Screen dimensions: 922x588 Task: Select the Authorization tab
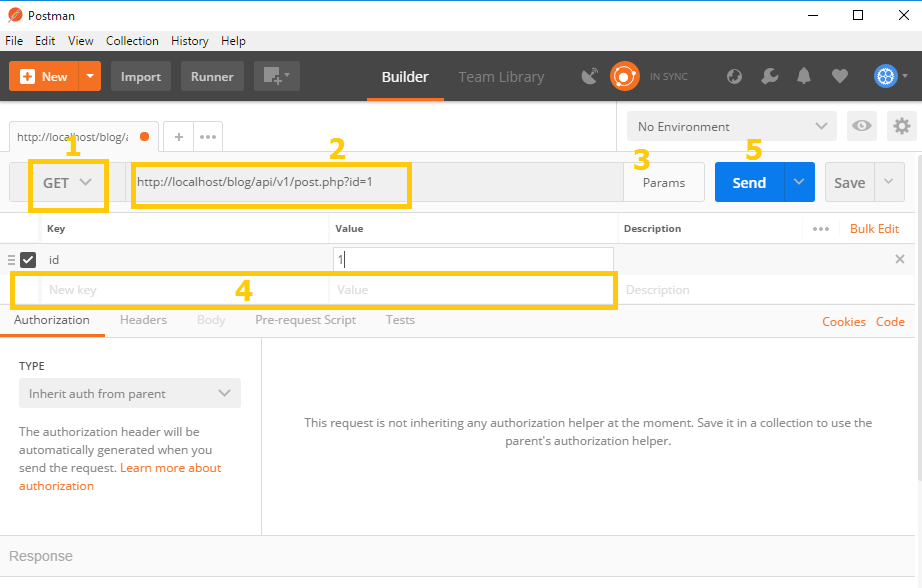[52, 320]
